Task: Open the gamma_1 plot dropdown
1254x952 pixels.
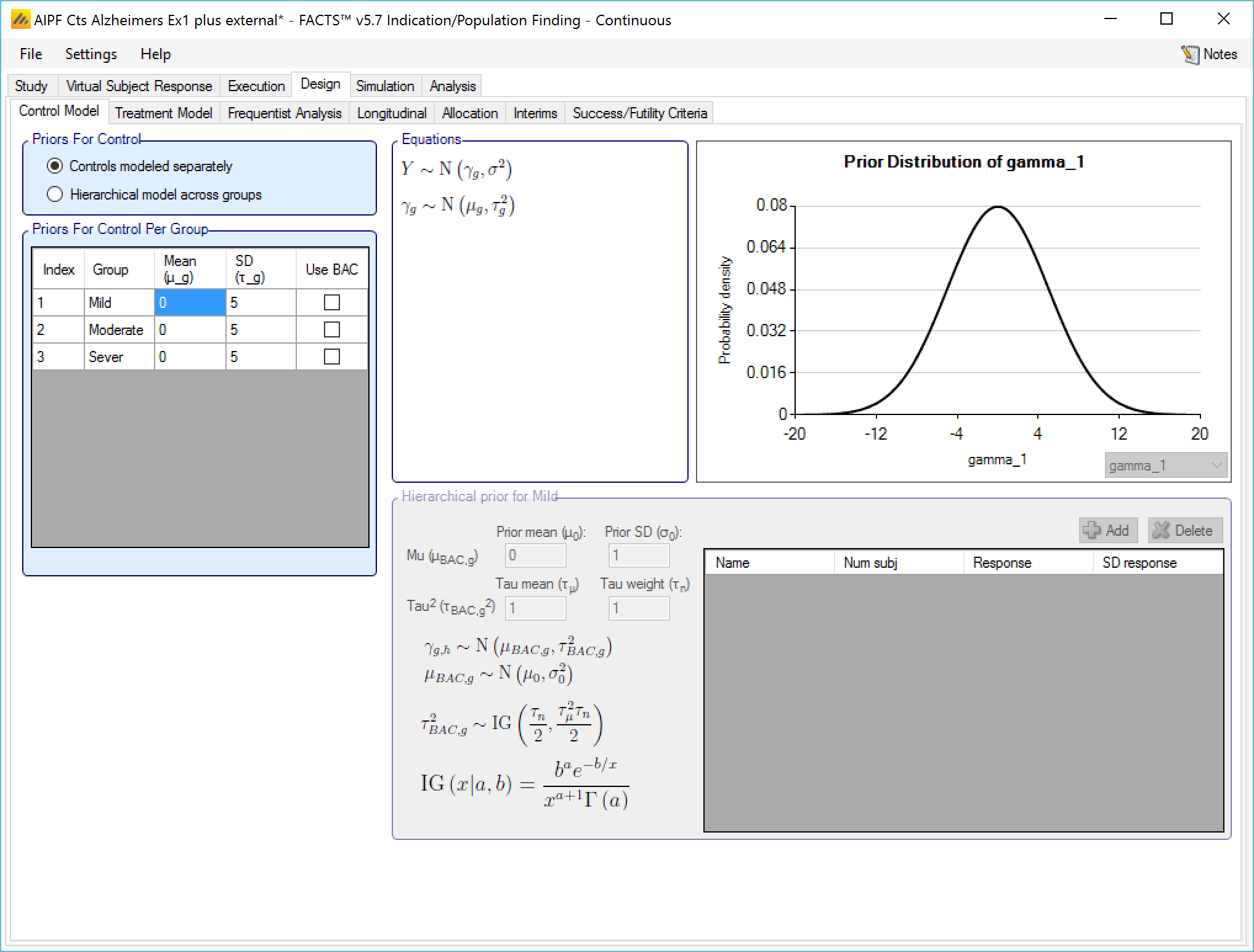Action: 1165,466
